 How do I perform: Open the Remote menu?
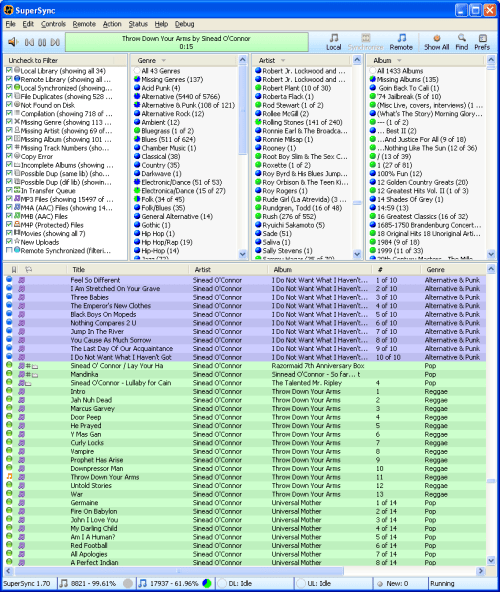click(x=84, y=24)
